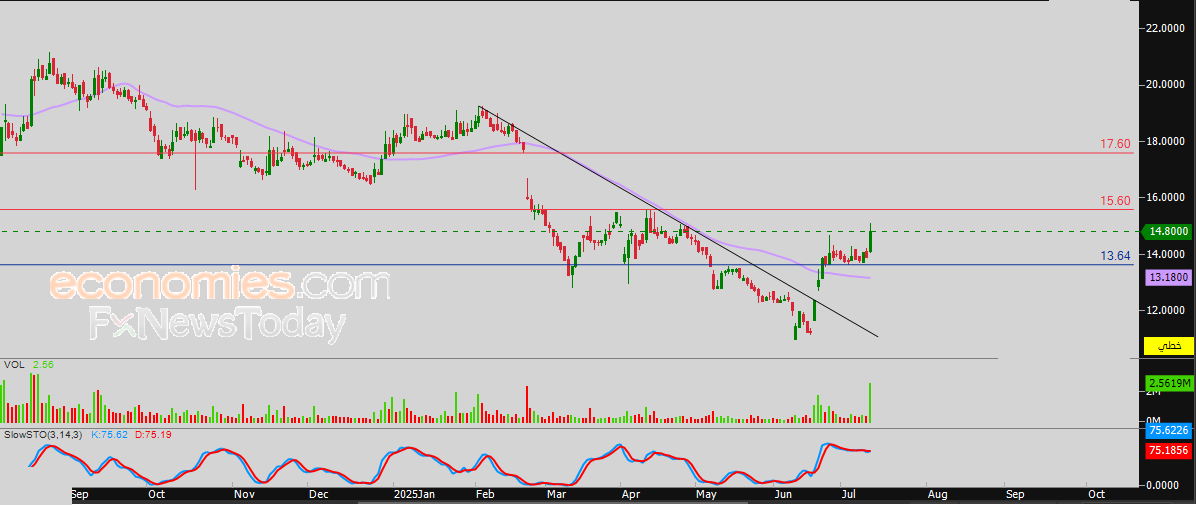Open the FxNewsToday watermark logo
Viewport: 1196px width, 505px height.
pos(216,323)
